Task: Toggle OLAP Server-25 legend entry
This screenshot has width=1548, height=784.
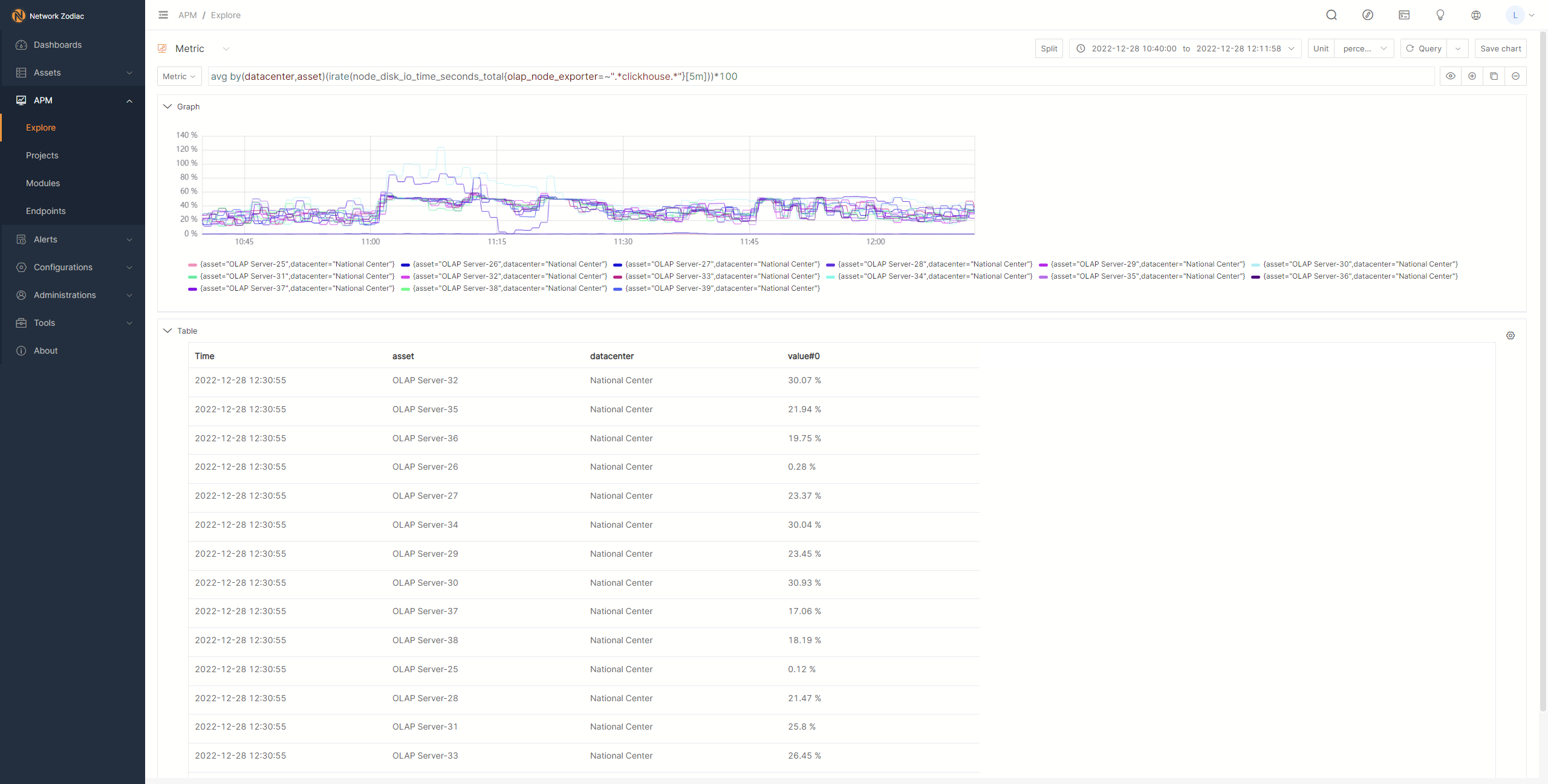Action: [x=297, y=264]
